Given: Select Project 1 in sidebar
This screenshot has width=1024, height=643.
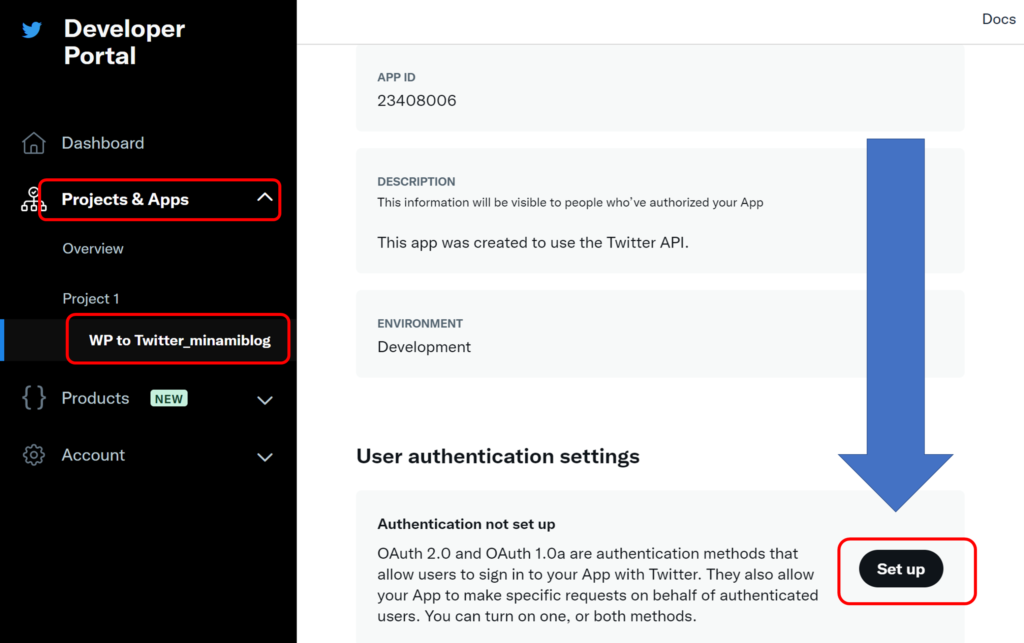Looking at the screenshot, I should [x=91, y=298].
